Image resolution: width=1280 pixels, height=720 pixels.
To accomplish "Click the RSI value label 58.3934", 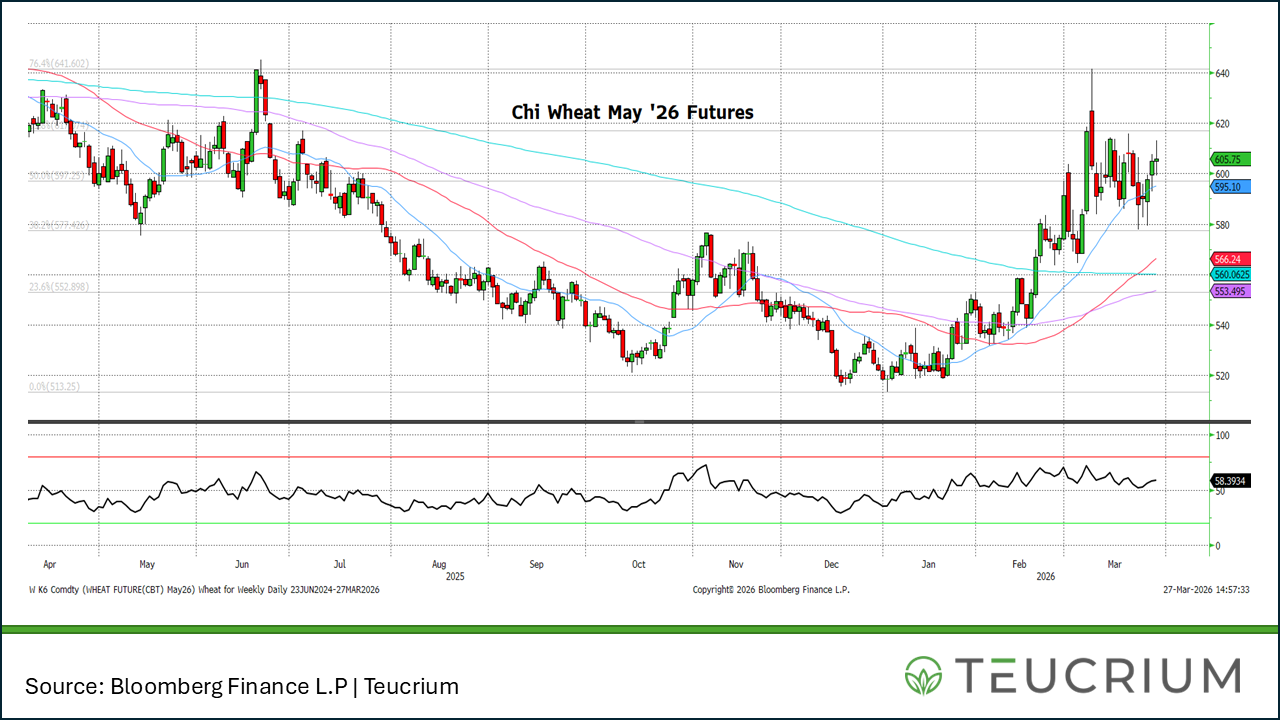I will (x=1232, y=481).
